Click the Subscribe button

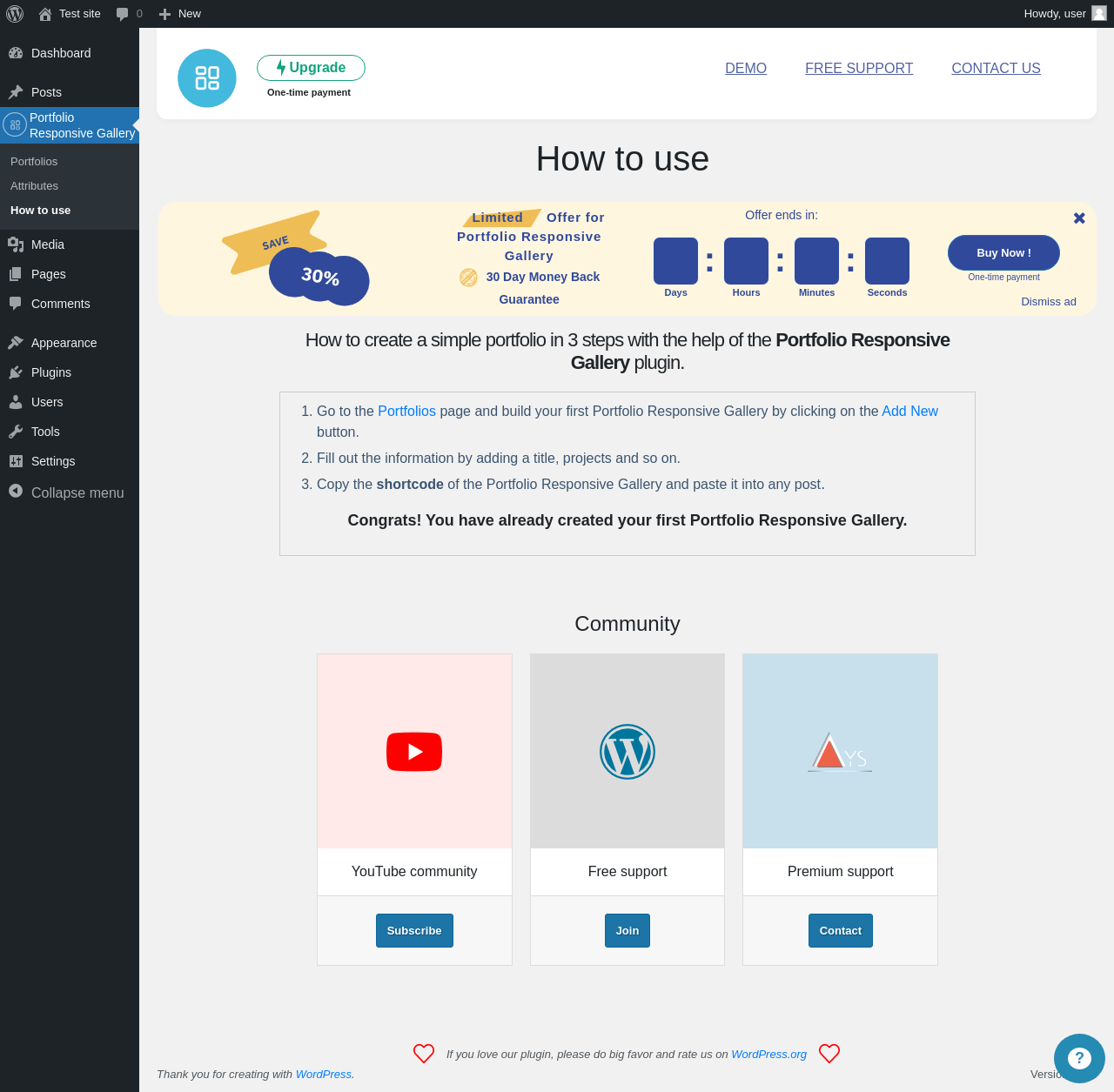click(414, 930)
